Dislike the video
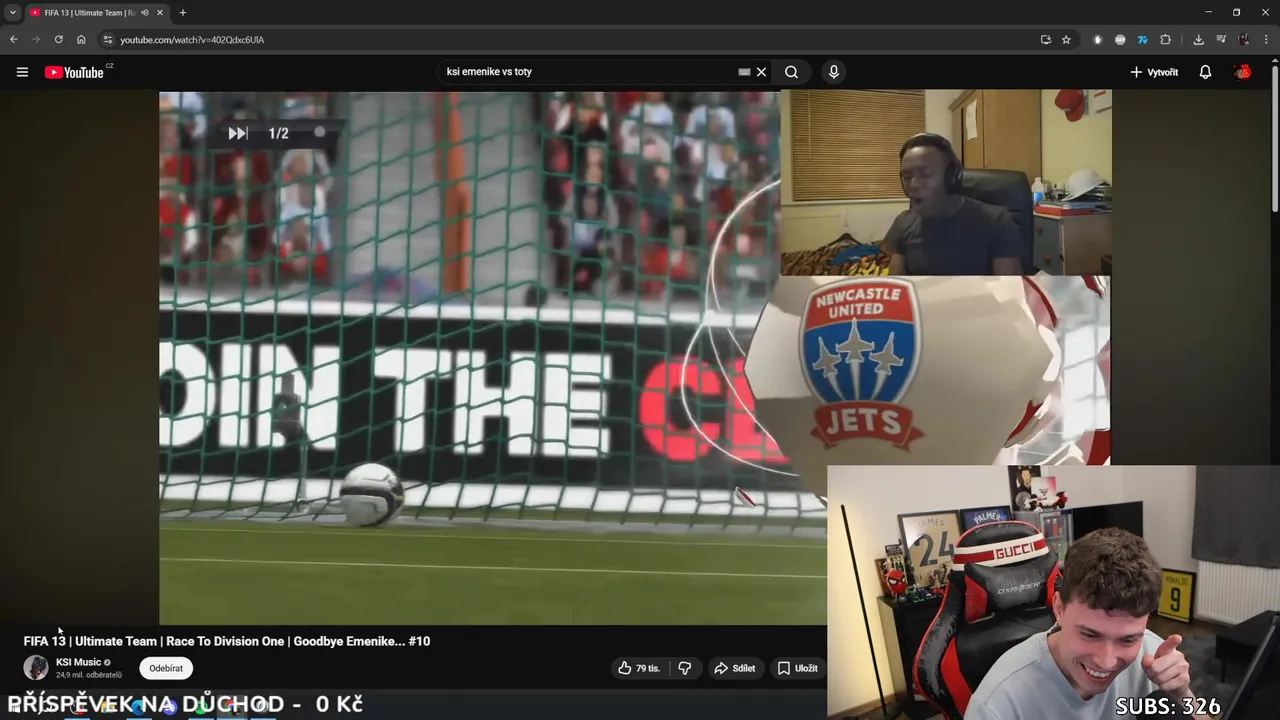 [685, 668]
